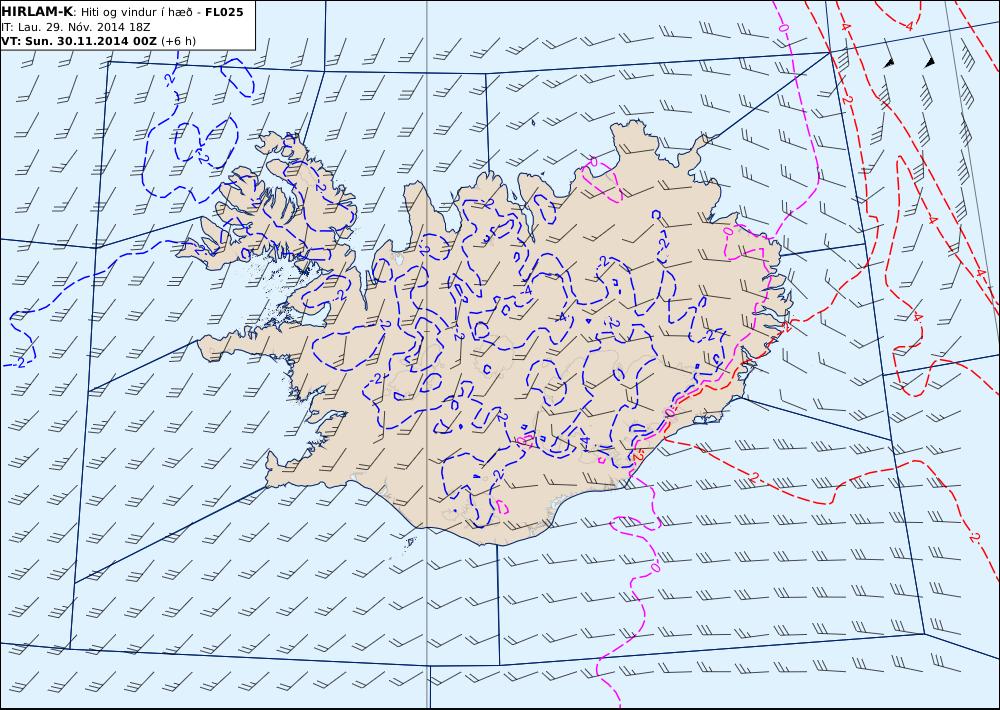The height and width of the screenshot is (710, 1000).
Task: Click the '(+6 h)' forecast offset
Action: (178, 41)
